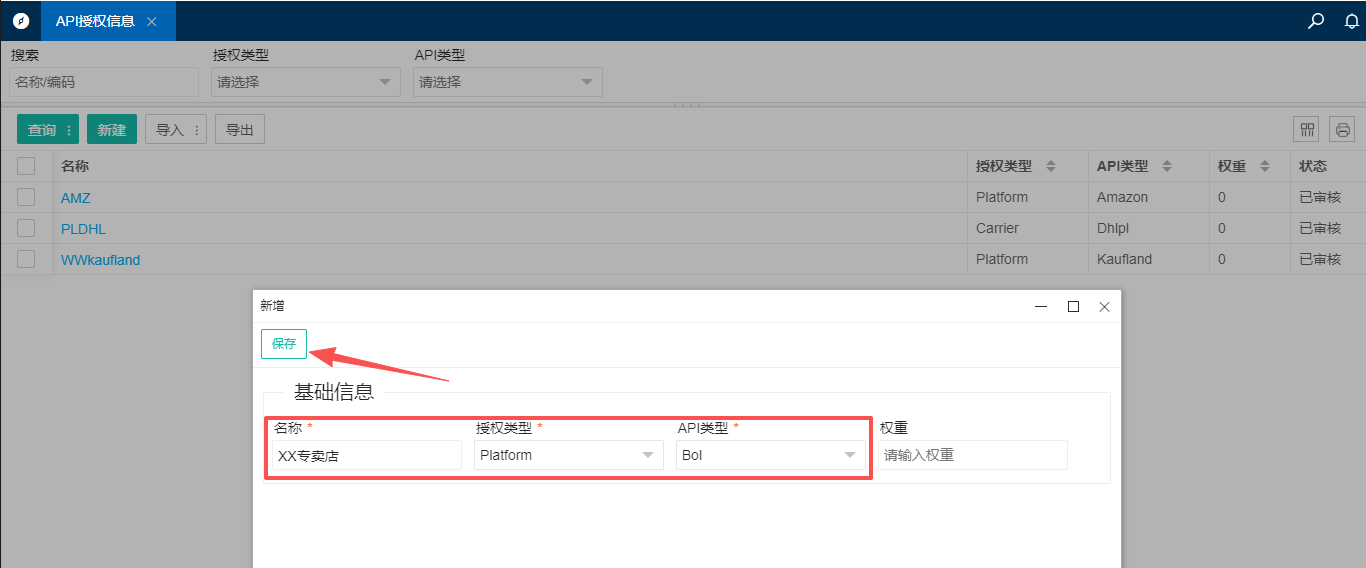Open the PLDHL record link
This screenshot has height=568, width=1366.
(x=83, y=228)
